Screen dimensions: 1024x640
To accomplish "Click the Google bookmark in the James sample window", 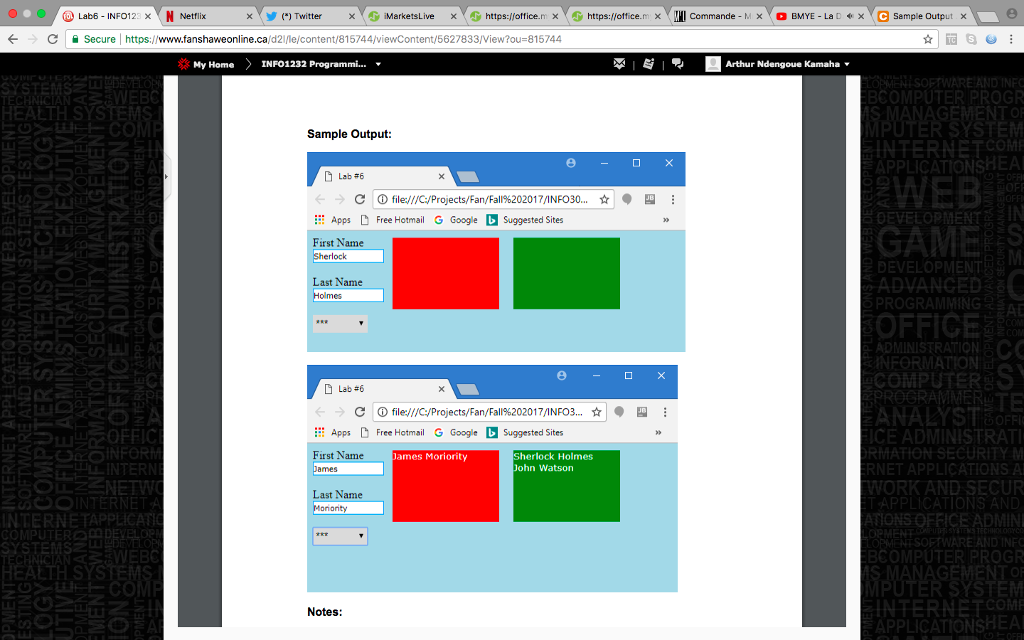I will [456, 432].
